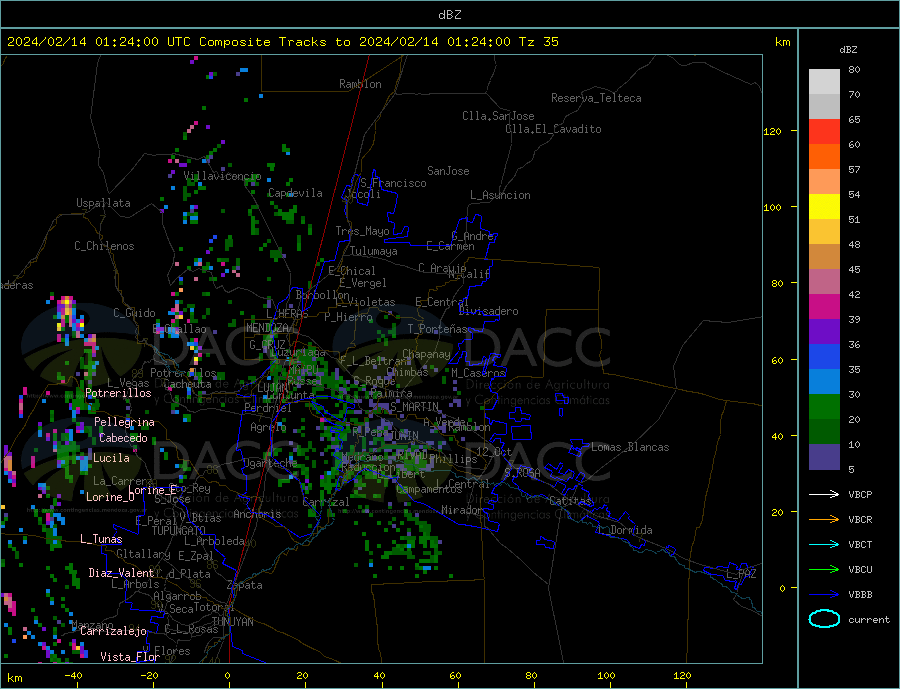Click the dBZ title at window top
Screen dimensions: 900x689
[449, 15]
